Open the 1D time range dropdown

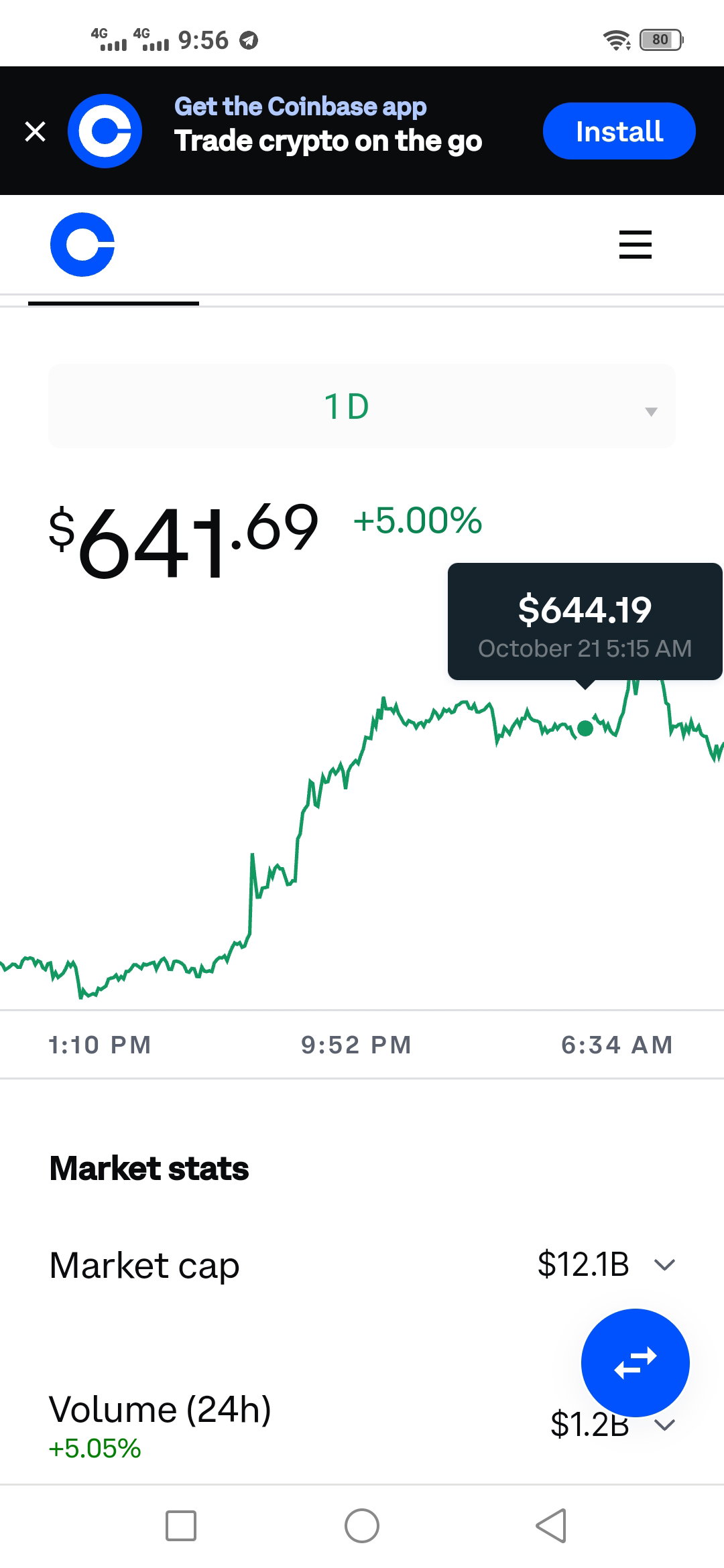[361, 406]
